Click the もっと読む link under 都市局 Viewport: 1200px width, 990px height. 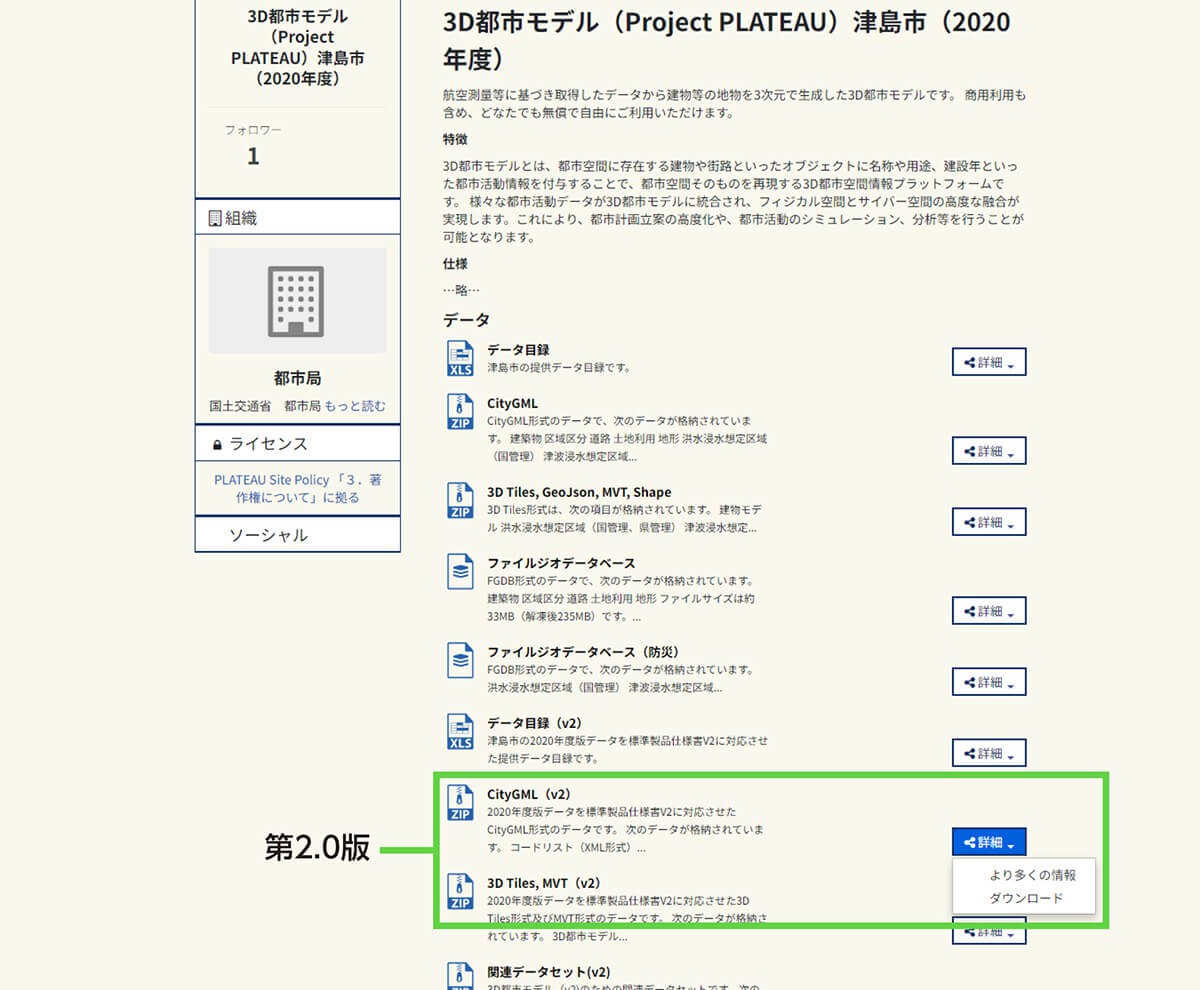click(x=355, y=406)
